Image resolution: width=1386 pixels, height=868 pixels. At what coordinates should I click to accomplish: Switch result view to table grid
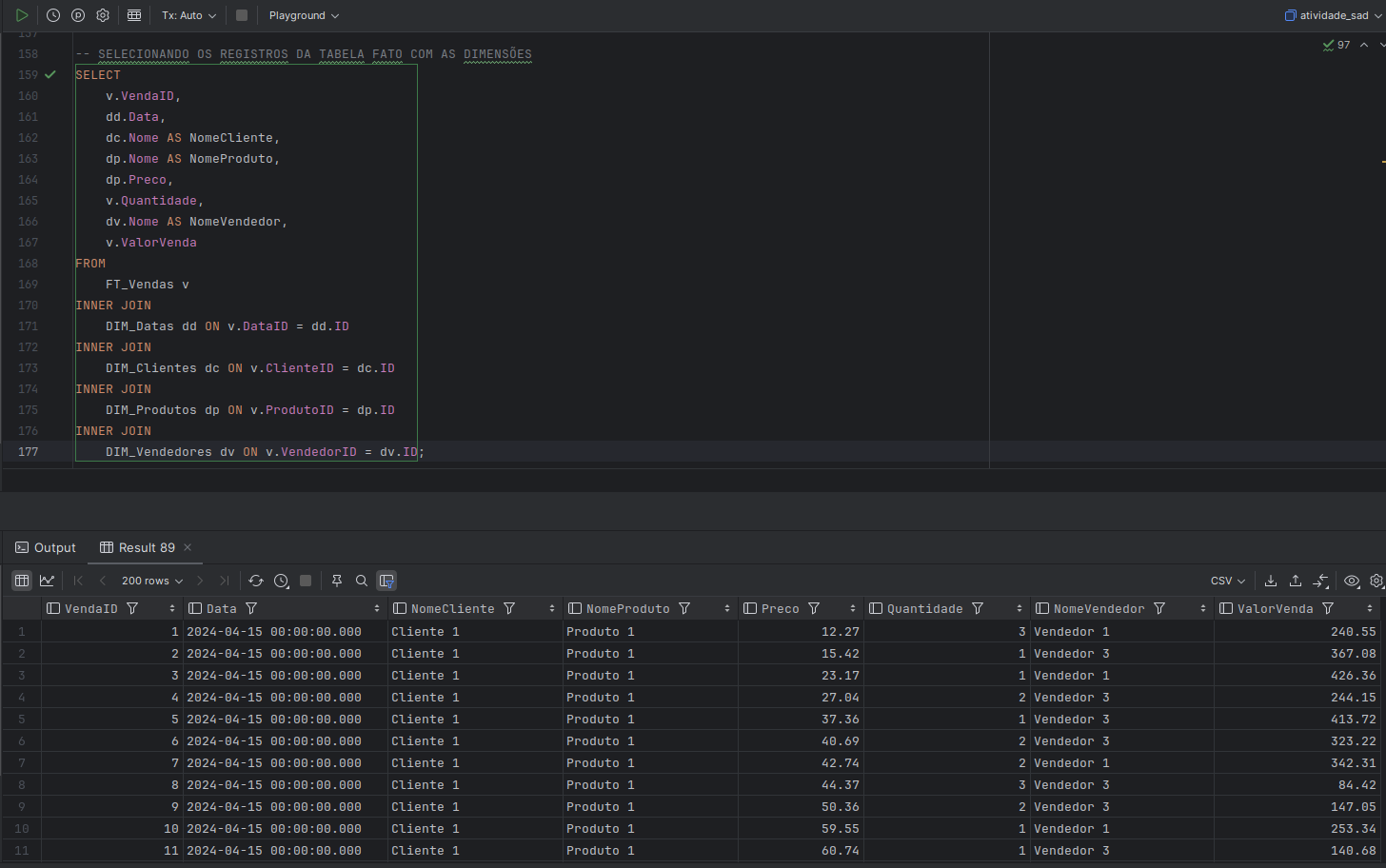[22, 581]
